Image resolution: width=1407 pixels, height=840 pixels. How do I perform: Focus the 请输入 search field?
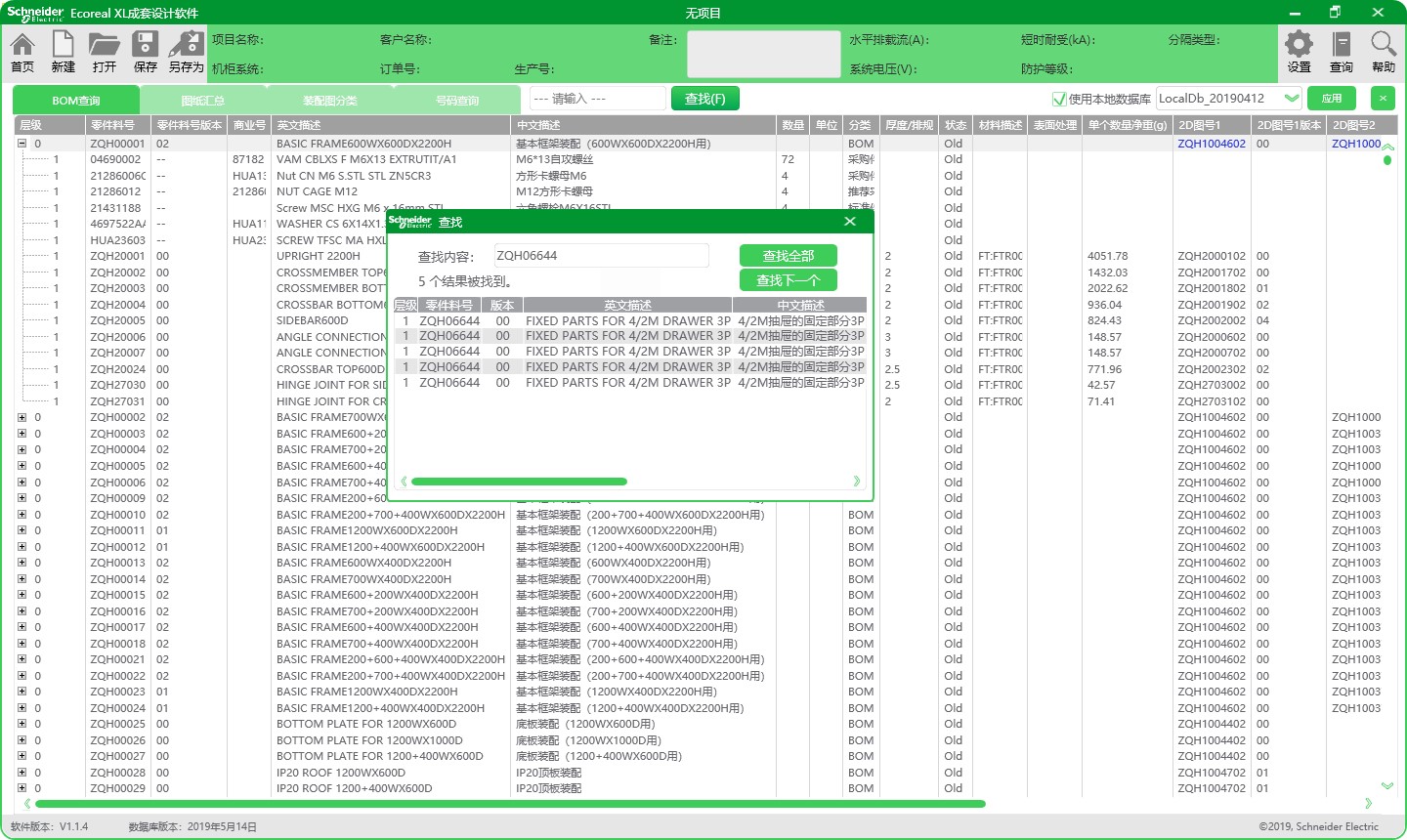[597, 99]
